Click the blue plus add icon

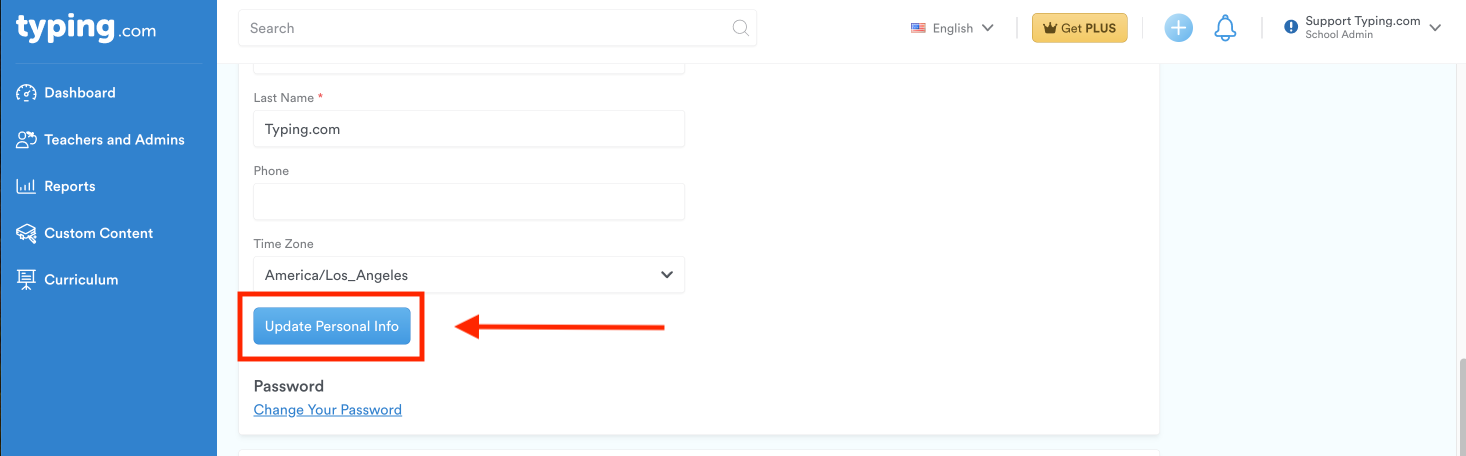tap(1179, 28)
